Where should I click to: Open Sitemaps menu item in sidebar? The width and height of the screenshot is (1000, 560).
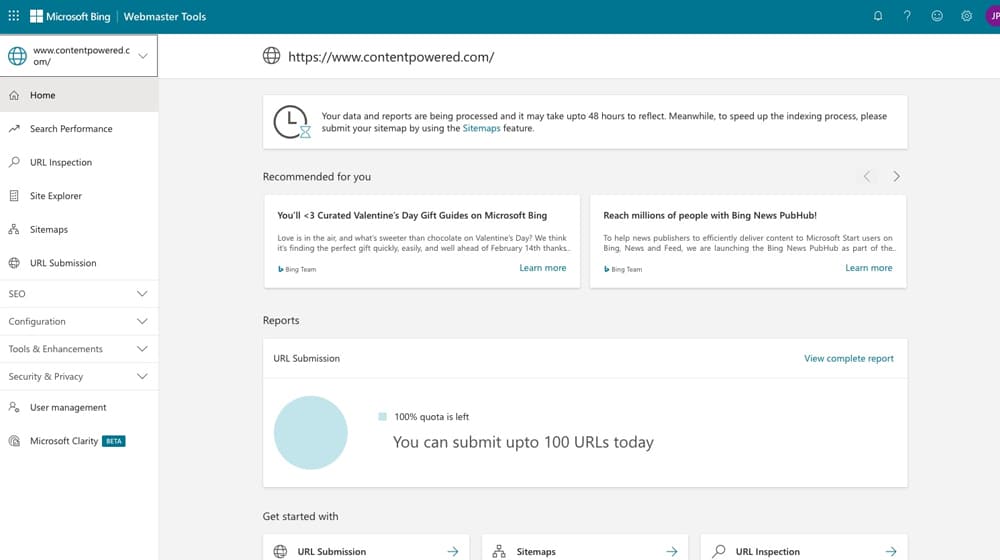click(x=79, y=229)
